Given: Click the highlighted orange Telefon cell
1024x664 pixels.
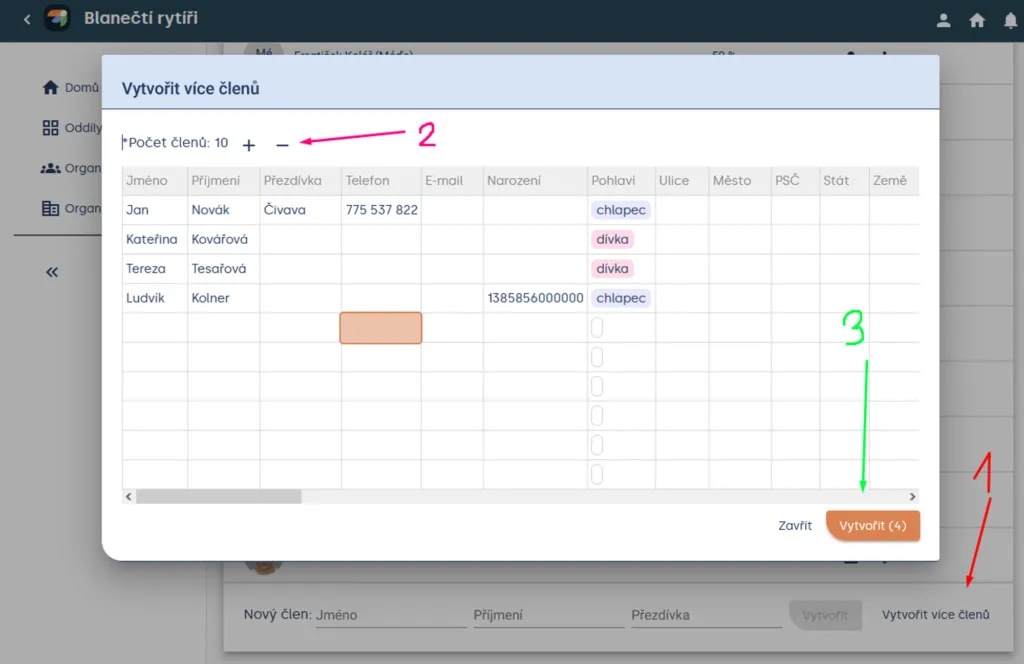Looking at the screenshot, I should click(381, 328).
